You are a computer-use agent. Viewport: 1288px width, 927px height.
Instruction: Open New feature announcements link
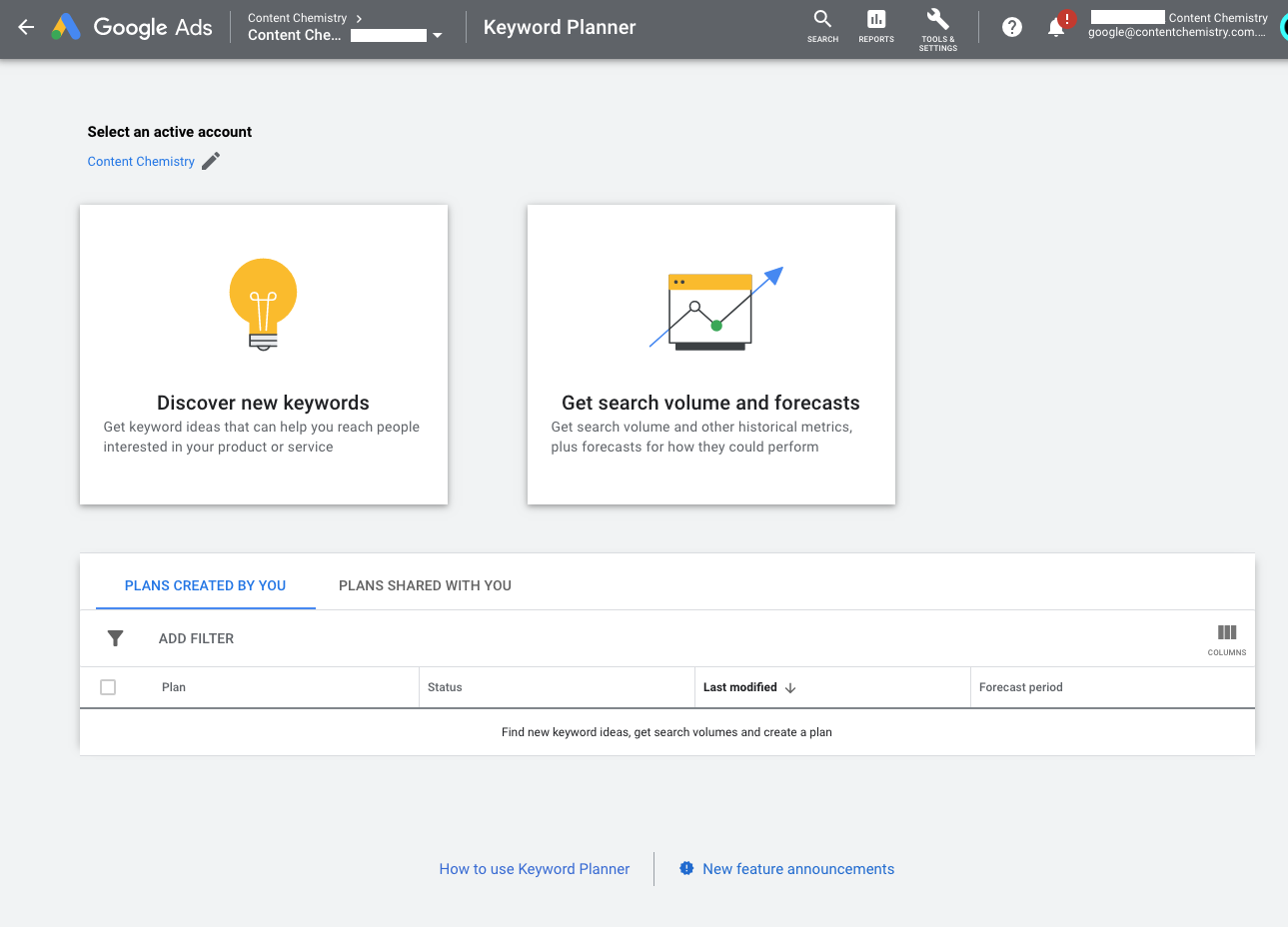coord(798,869)
